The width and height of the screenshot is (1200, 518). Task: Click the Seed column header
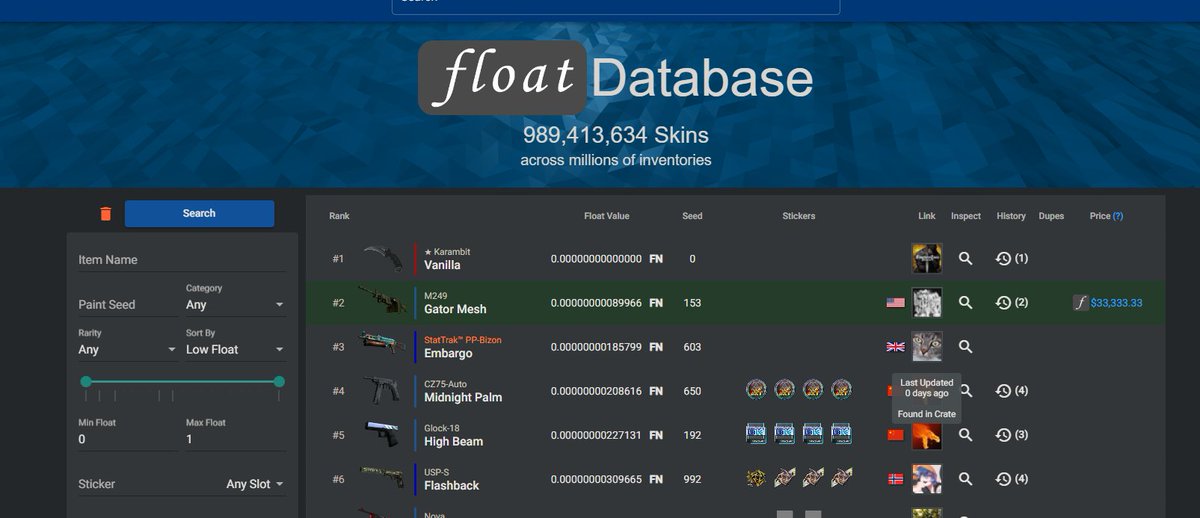tap(692, 216)
